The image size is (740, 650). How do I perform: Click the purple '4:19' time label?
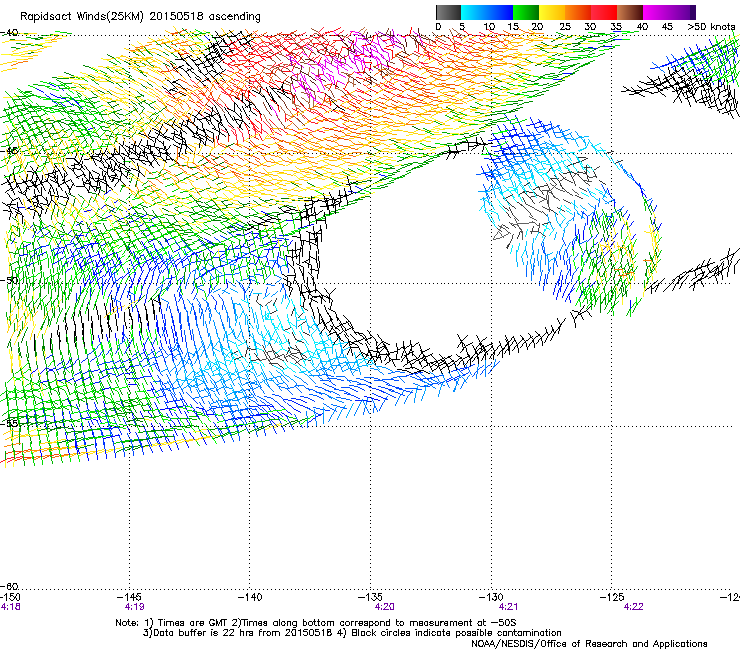[135, 607]
